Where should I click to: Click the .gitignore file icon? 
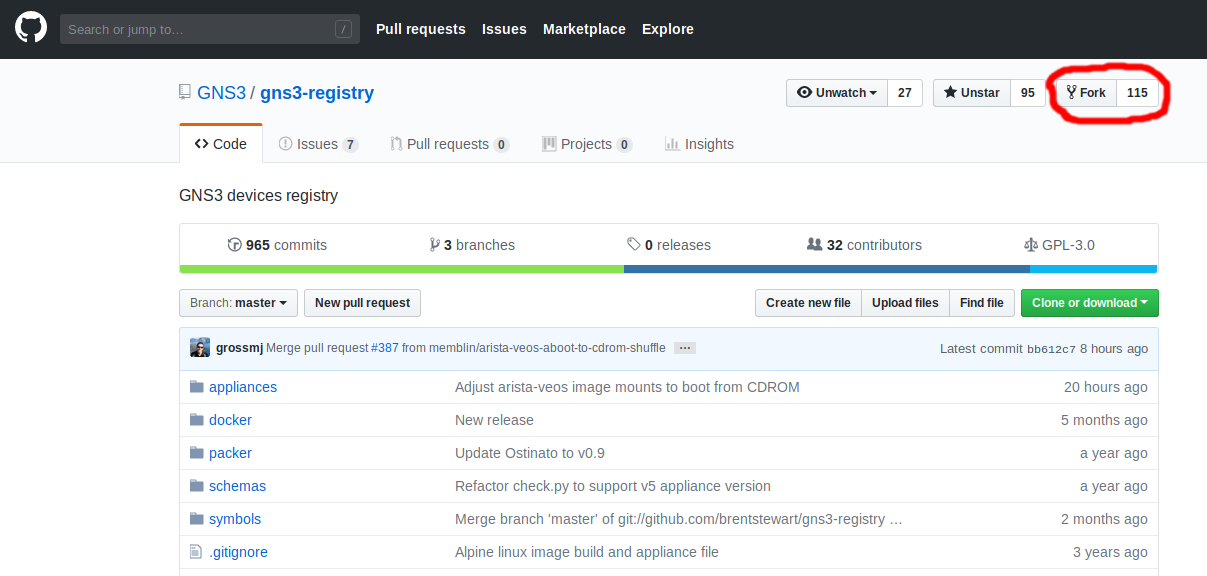click(x=197, y=552)
